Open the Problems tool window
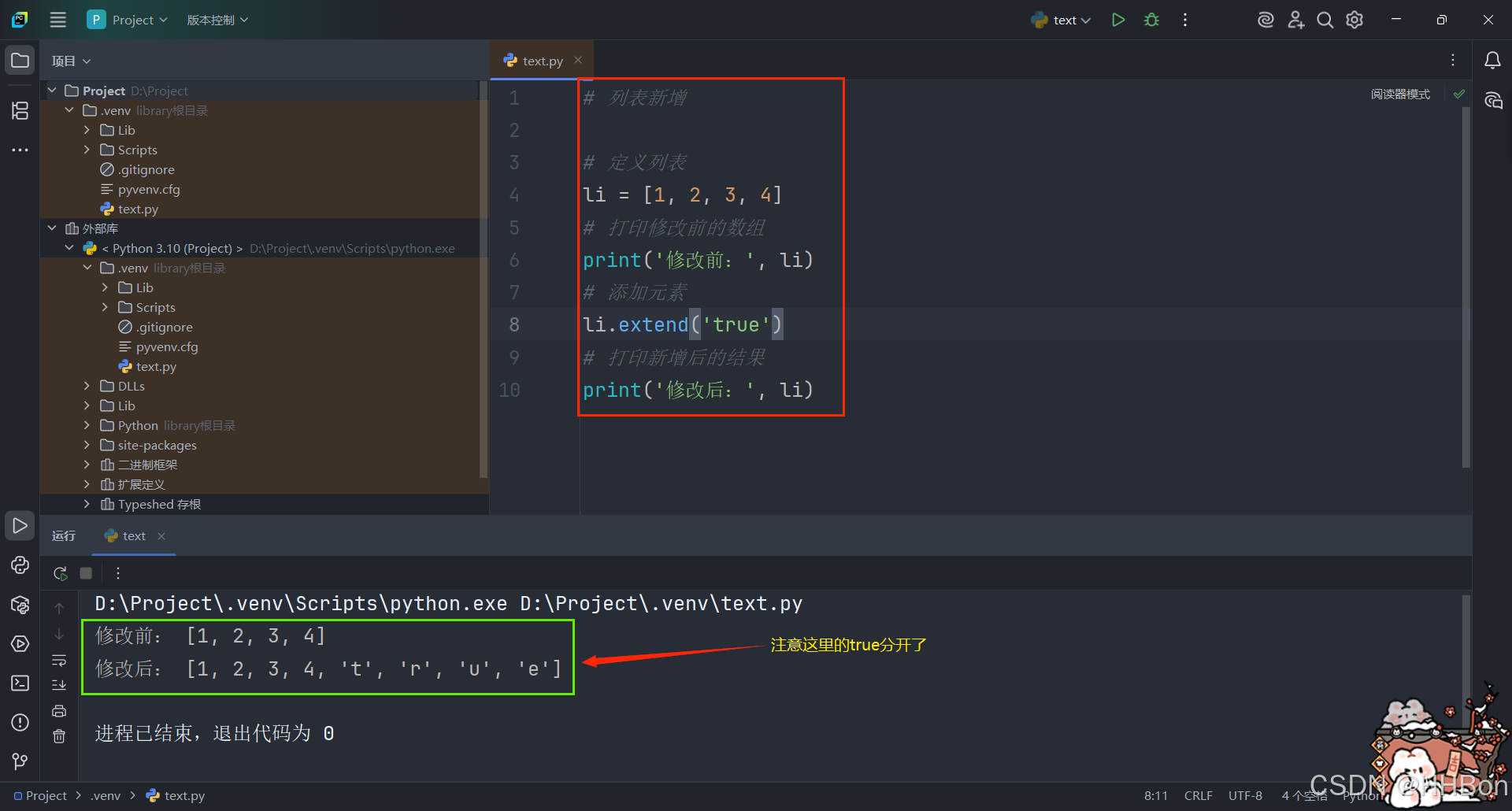The image size is (1512, 811). [x=20, y=723]
